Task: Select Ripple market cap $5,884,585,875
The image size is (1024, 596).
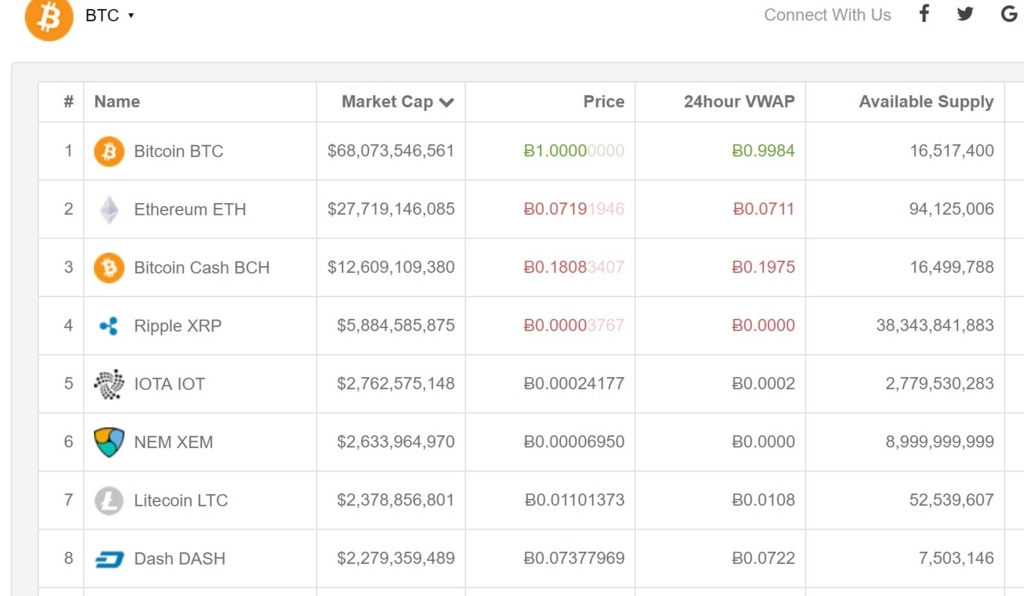Action: pos(396,325)
